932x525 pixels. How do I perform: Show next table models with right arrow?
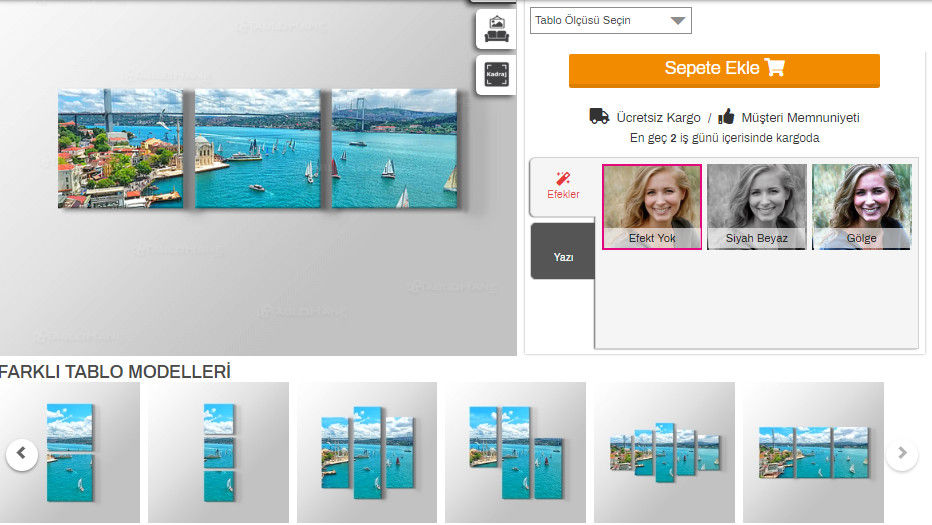[902, 454]
